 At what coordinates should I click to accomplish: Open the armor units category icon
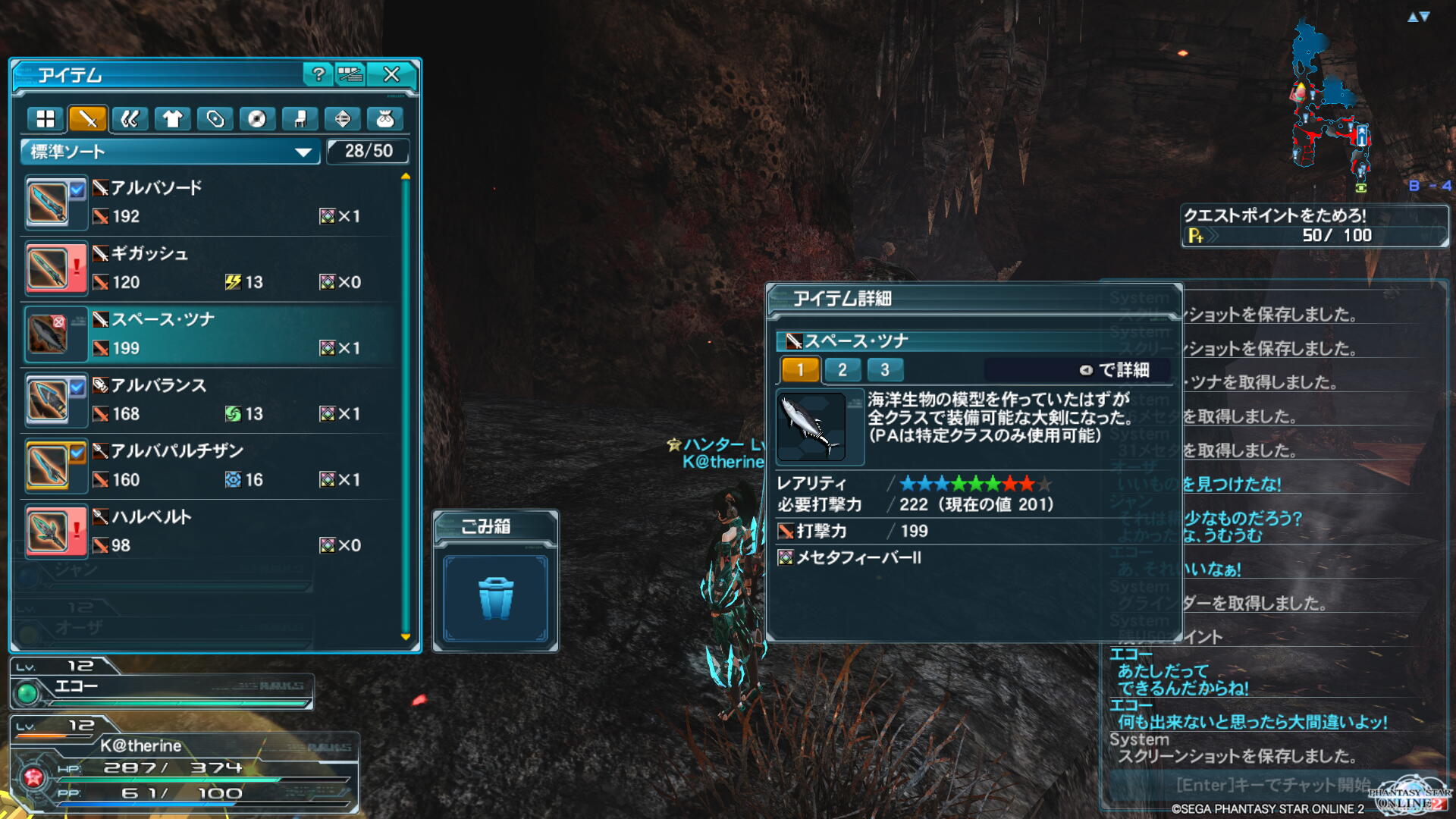point(130,119)
